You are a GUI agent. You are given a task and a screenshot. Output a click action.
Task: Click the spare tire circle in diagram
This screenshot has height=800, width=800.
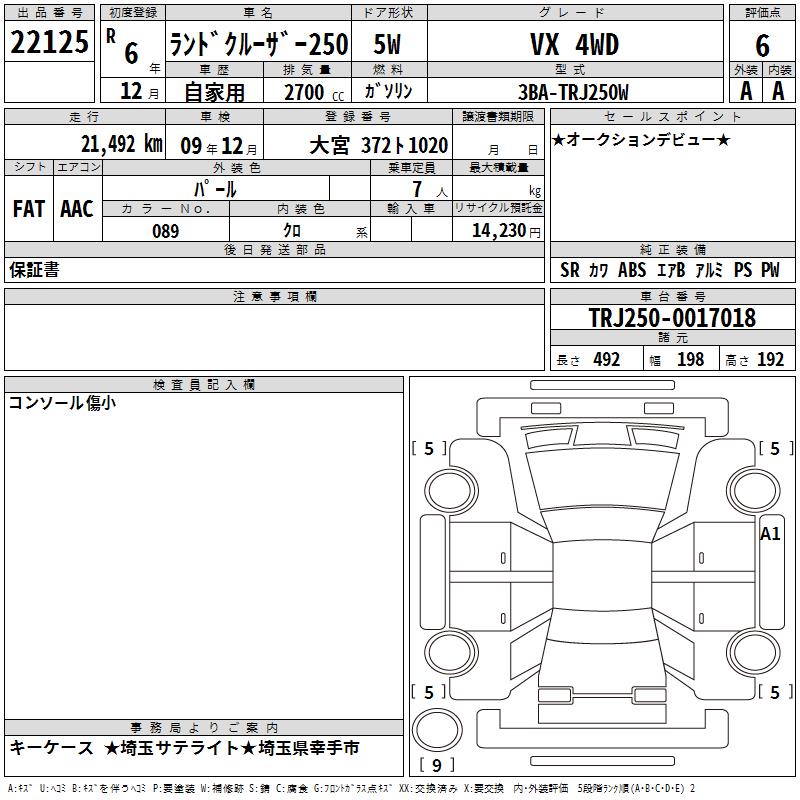[437, 729]
